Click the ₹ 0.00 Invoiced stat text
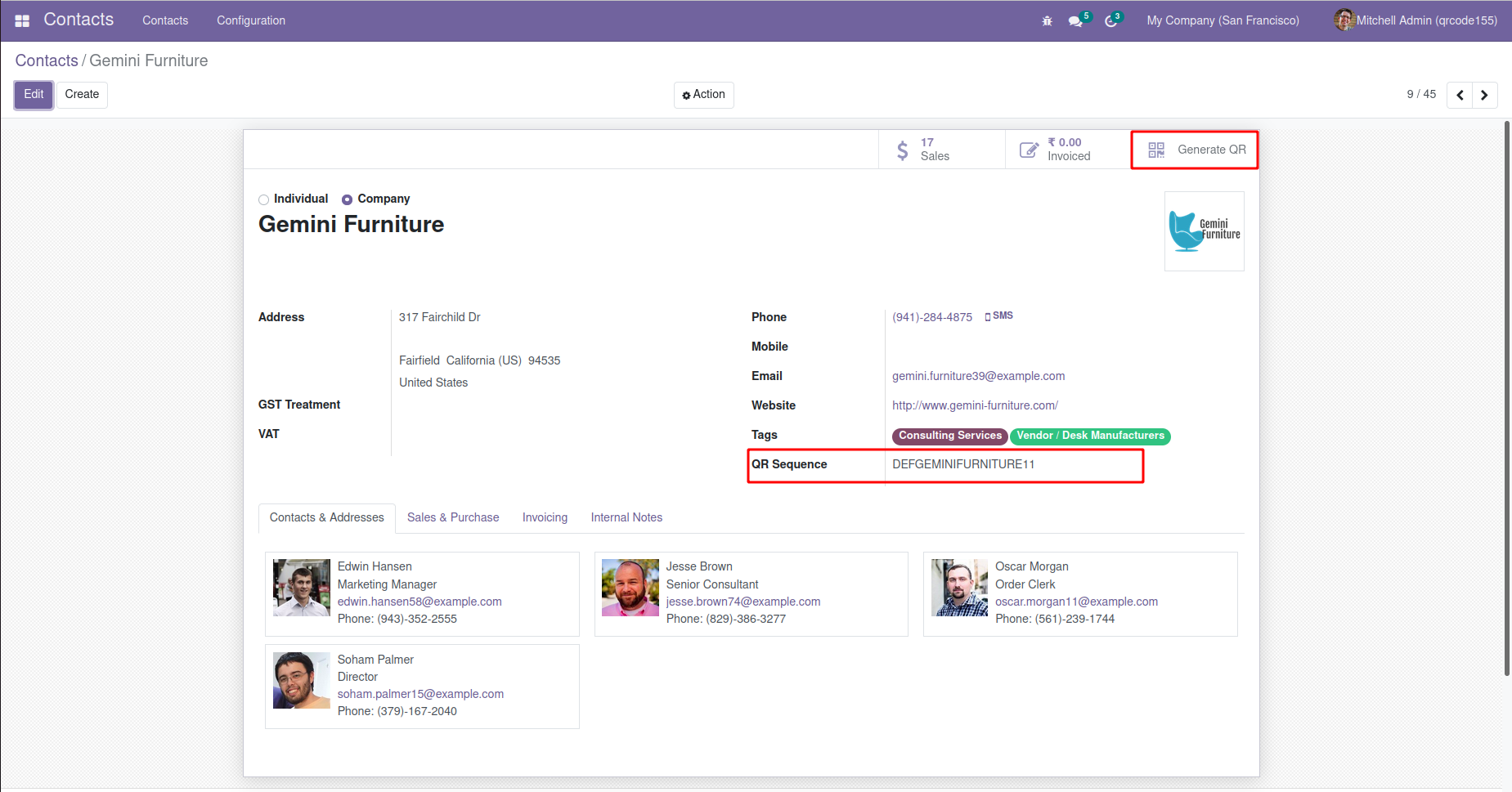Image resolution: width=1512 pixels, height=792 pixels. click(1069, 150)
